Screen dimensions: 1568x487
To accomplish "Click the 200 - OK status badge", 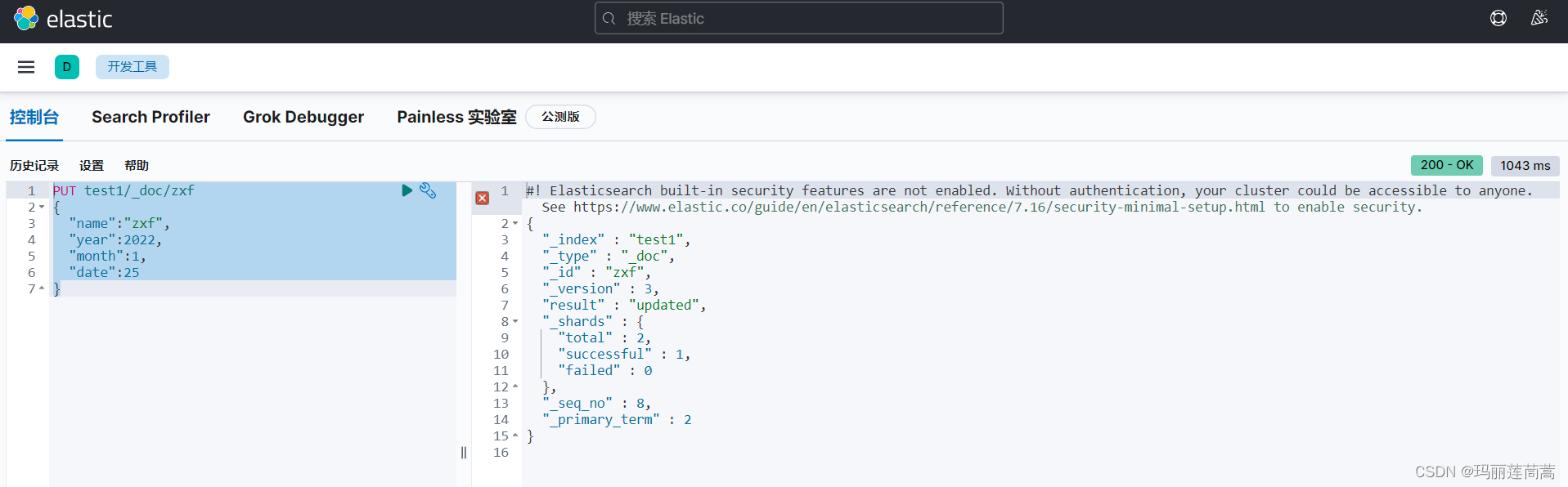I will [x=1447, y=165].
